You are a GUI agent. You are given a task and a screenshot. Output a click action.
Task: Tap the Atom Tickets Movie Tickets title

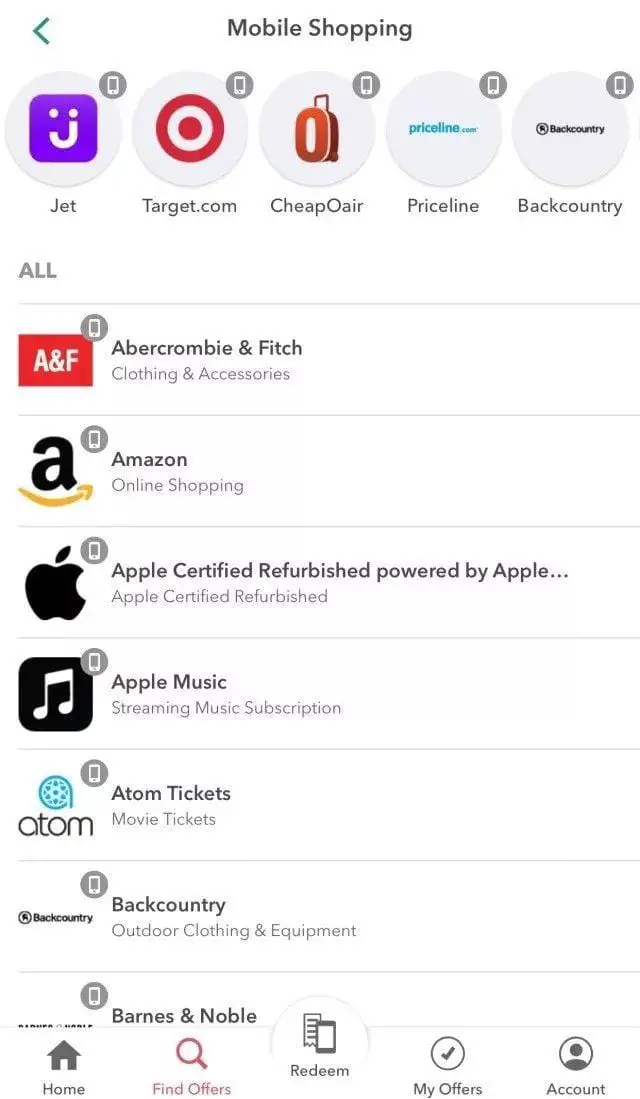(171, 793)
